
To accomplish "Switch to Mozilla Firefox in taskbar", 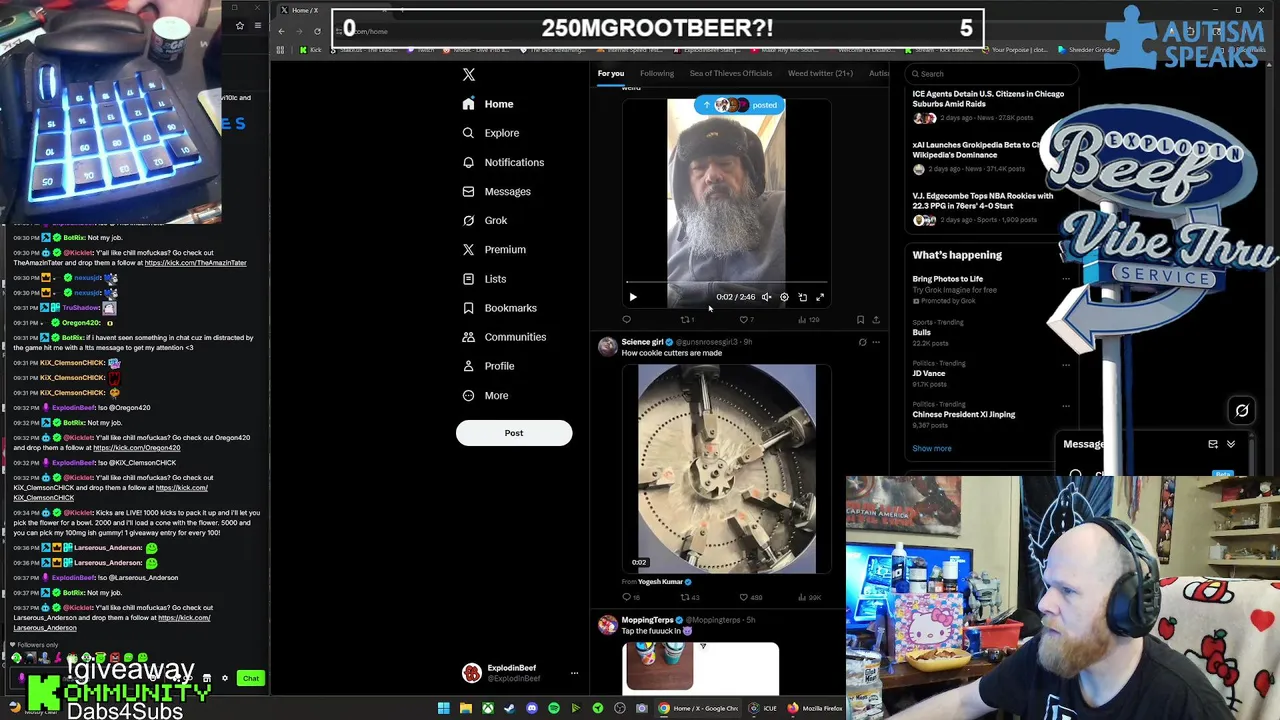I will [x=815, y=708].
